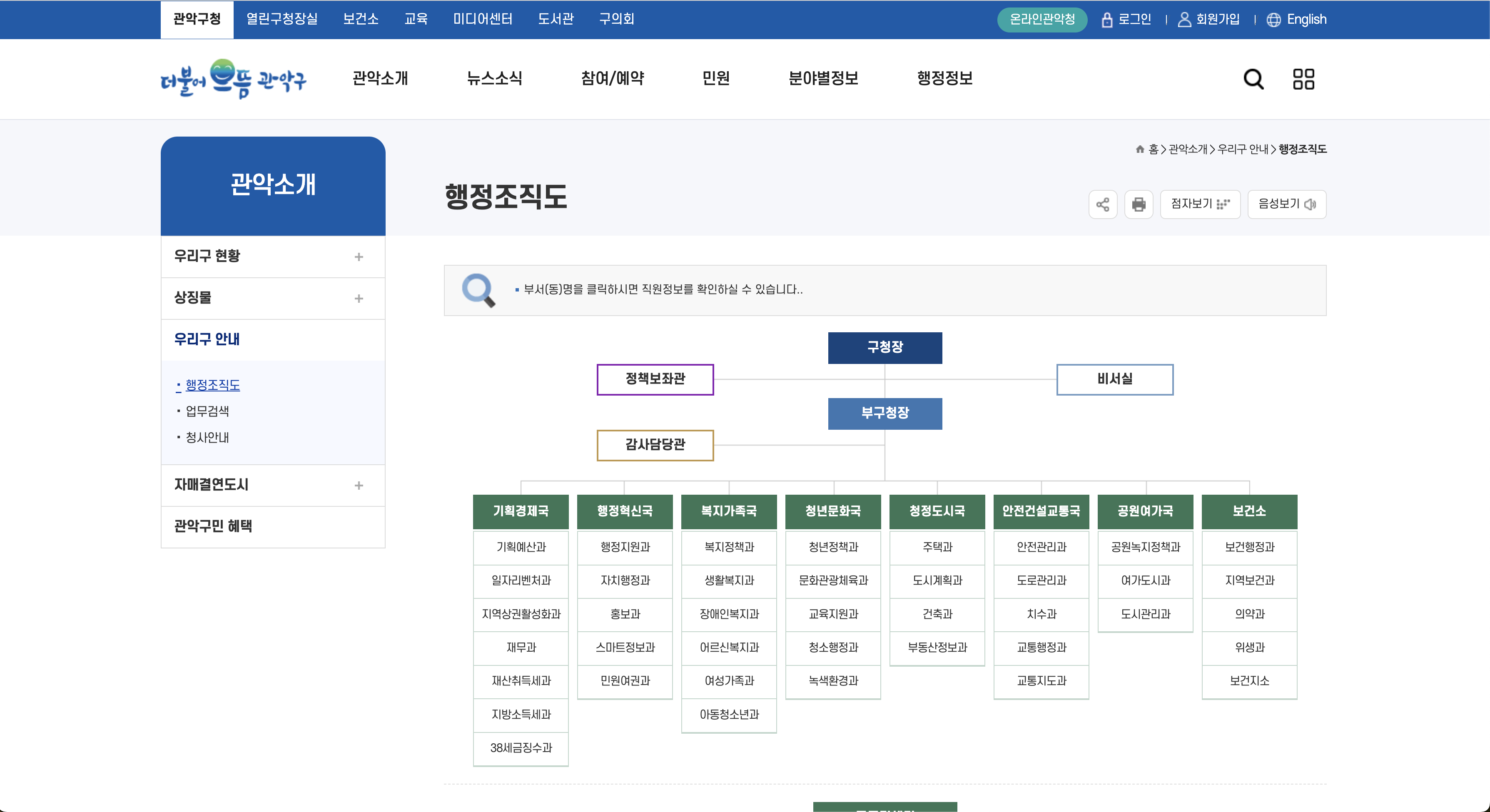The width and height of the screenshot is (1490, 812).
Task: Expand the 상징물 sidebar section
Action: [x=359, y=299]
